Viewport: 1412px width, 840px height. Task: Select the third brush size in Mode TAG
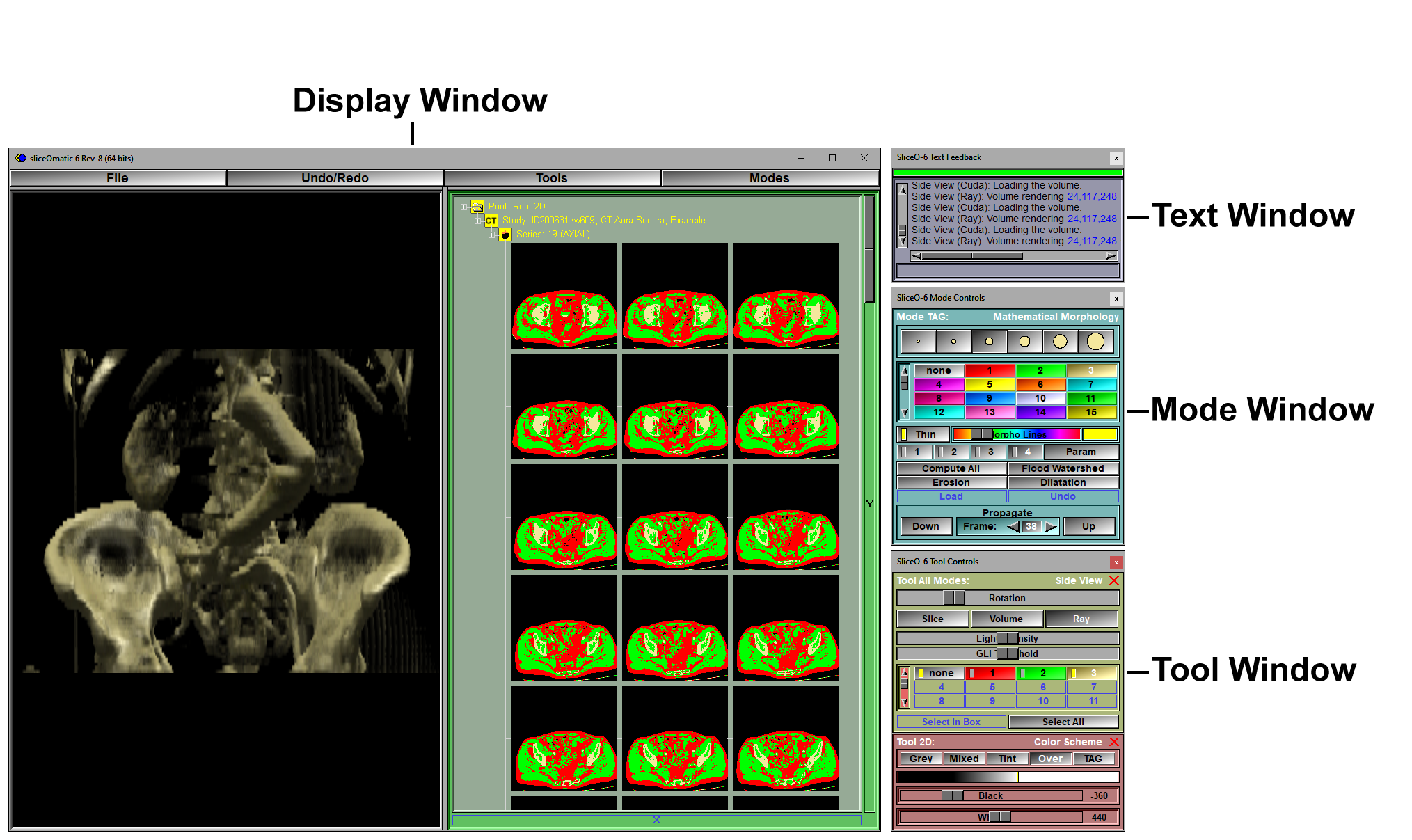[989, 342]
